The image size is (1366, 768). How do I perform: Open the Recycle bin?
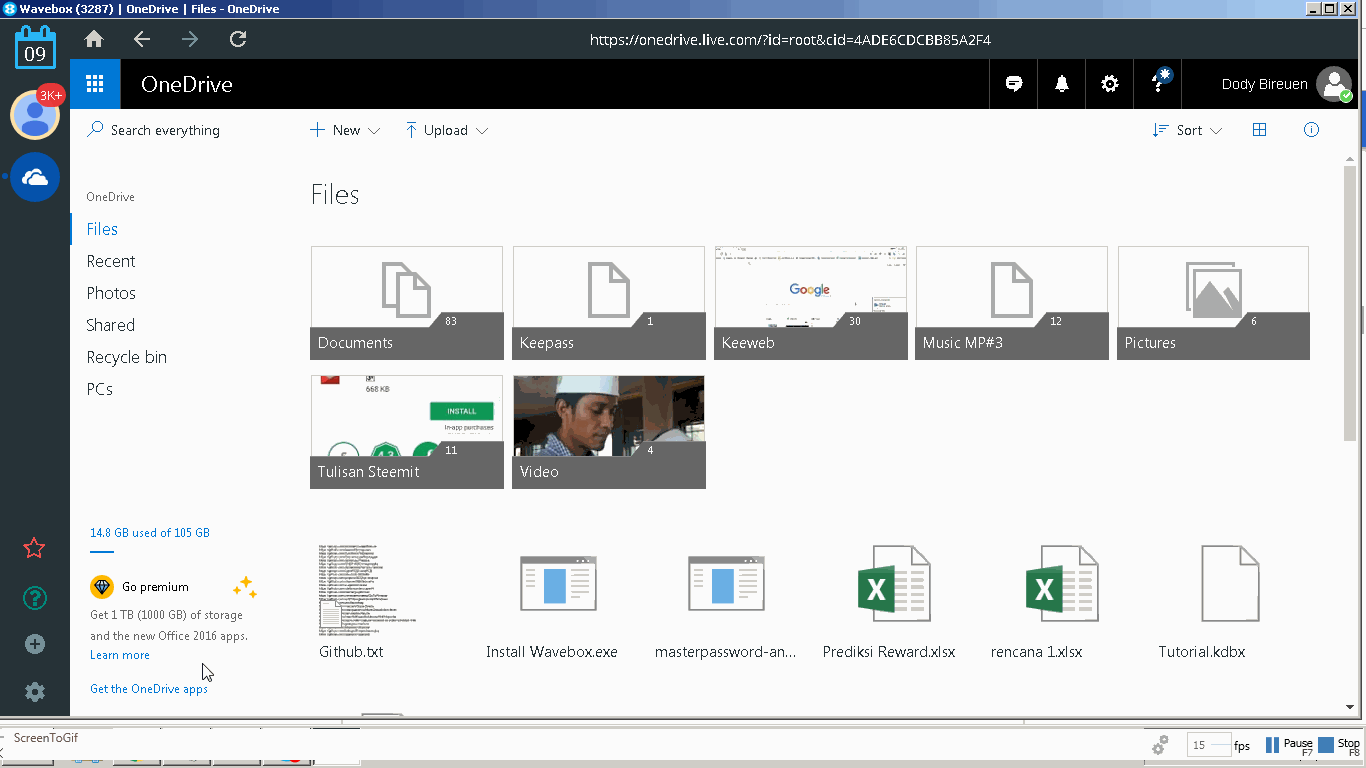tap(126, 357)
